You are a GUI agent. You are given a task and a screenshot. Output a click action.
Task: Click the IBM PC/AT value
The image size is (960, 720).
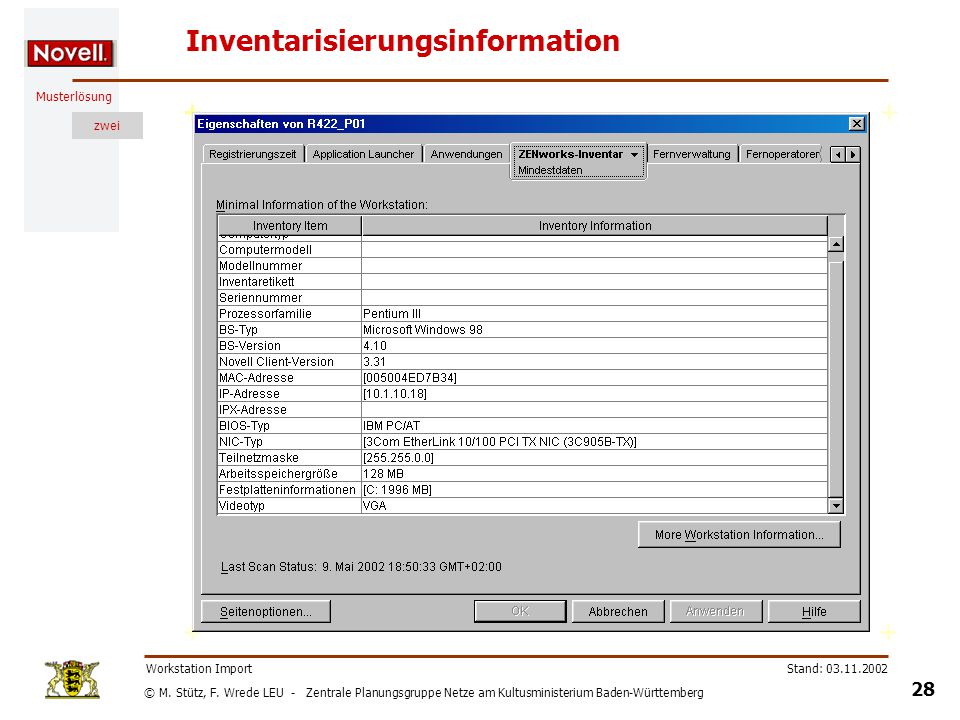pyautogui.click(x=391, y=426)
